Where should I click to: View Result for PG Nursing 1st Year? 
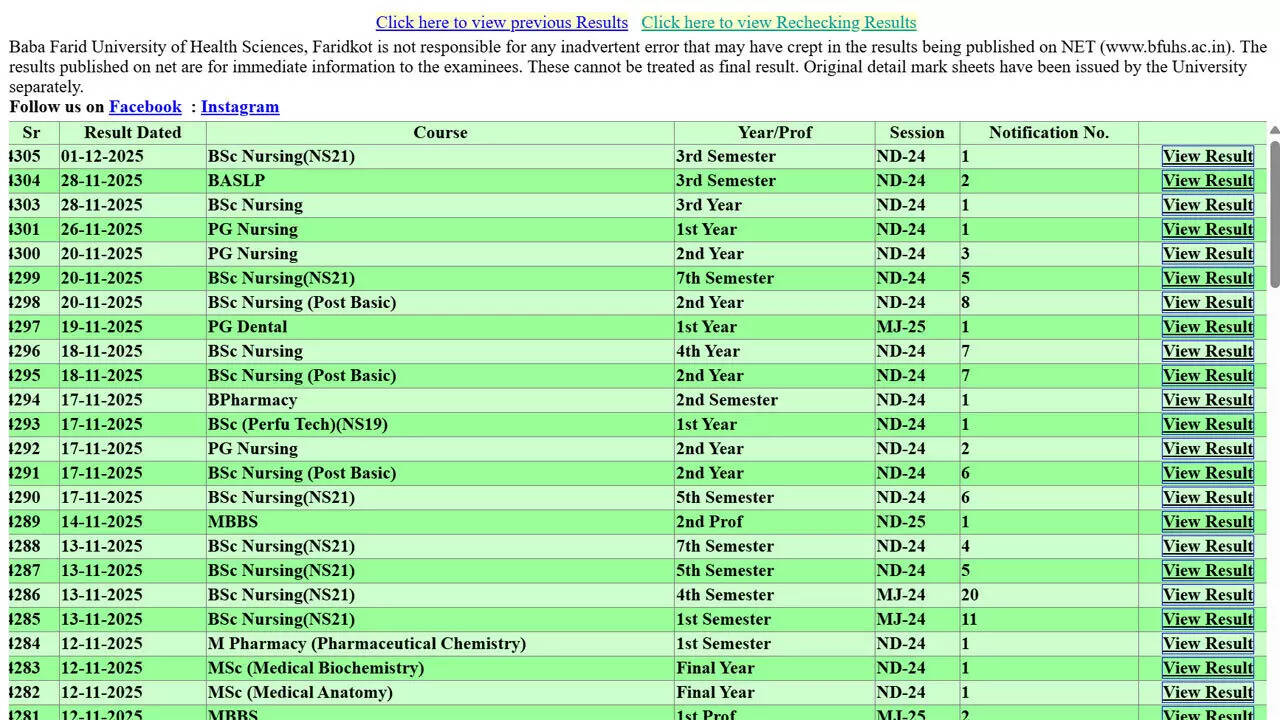1207,229
